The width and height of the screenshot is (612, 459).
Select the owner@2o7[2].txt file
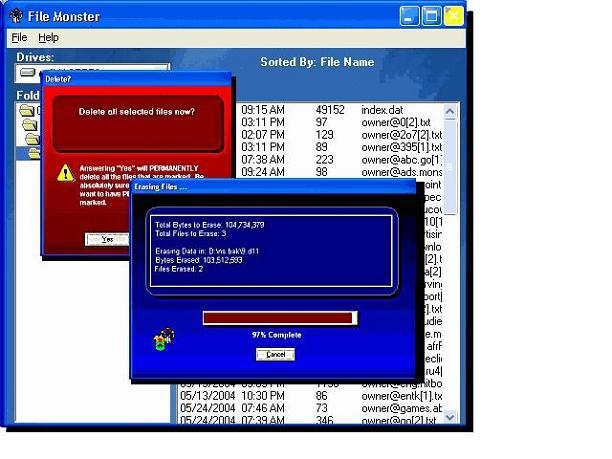401,135
